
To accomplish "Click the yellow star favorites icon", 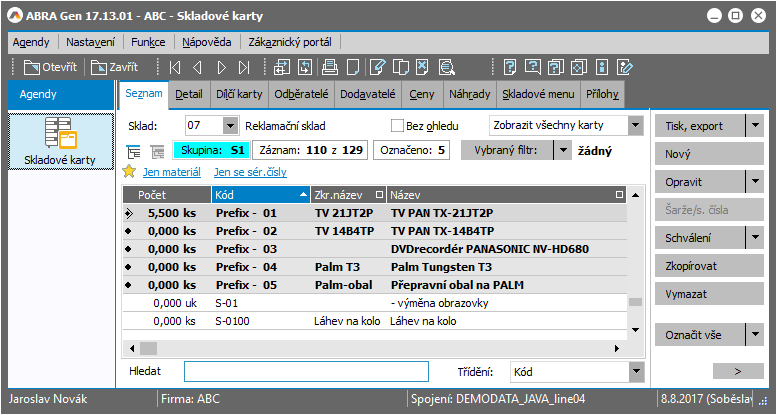I will (x=129, y=172).
